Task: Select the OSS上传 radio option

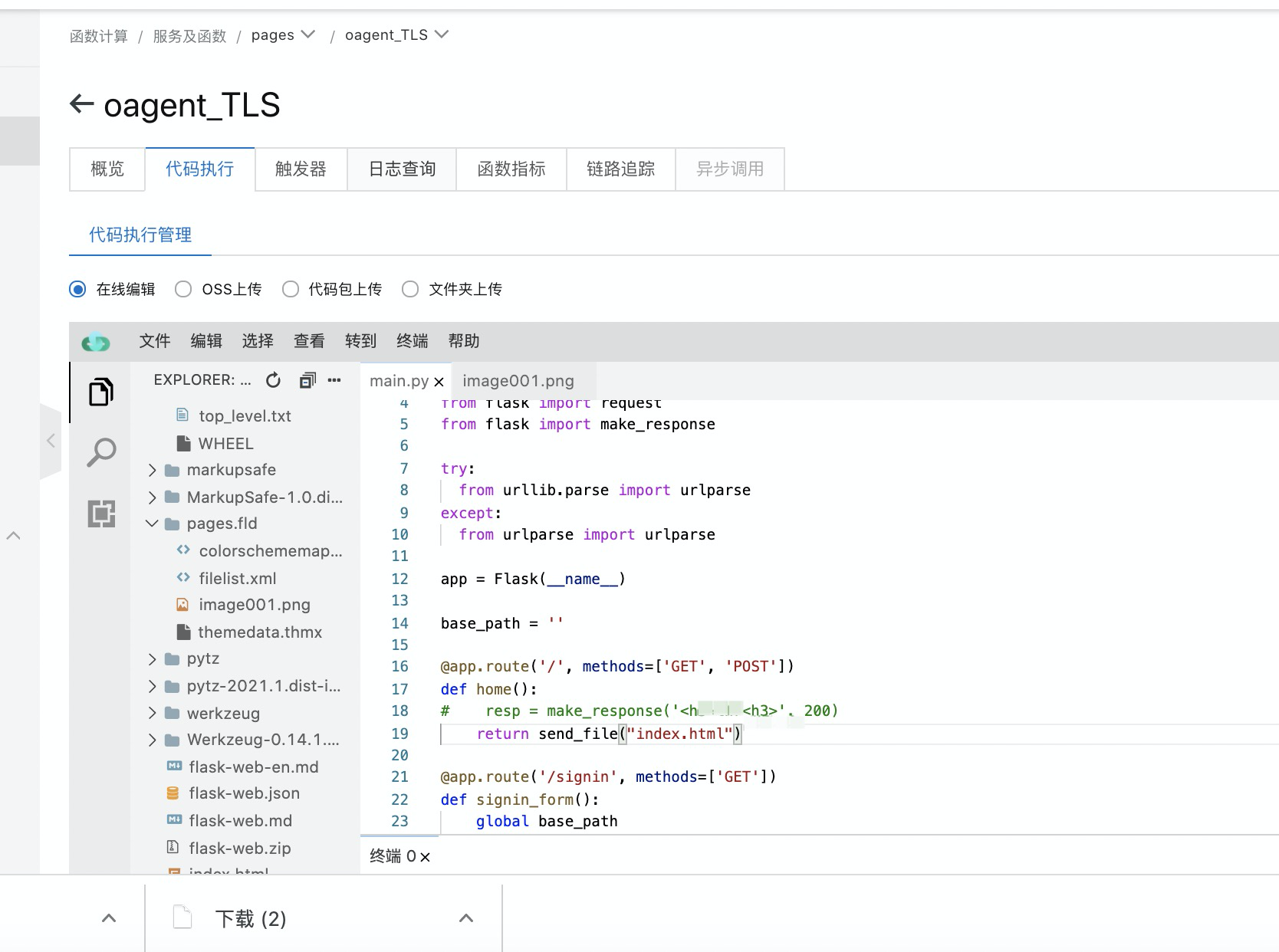Action: click(183, 289)
